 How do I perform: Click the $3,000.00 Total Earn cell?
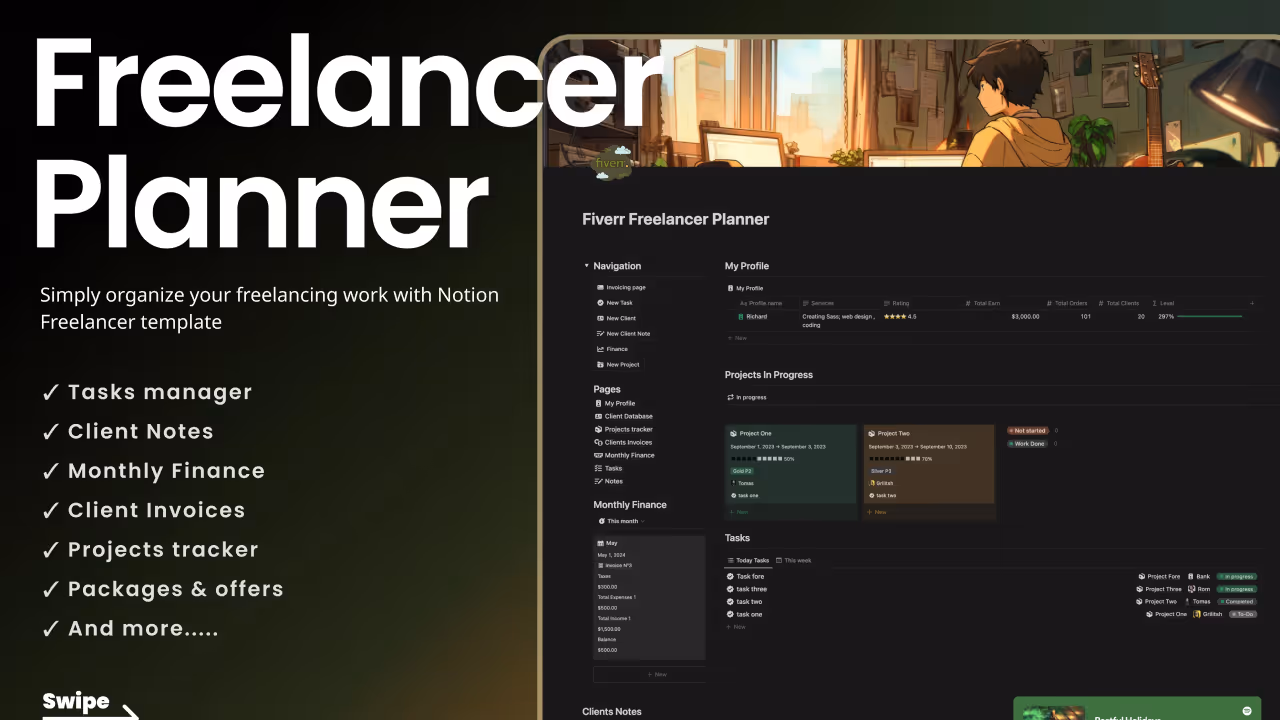(x=1025, y=317)
